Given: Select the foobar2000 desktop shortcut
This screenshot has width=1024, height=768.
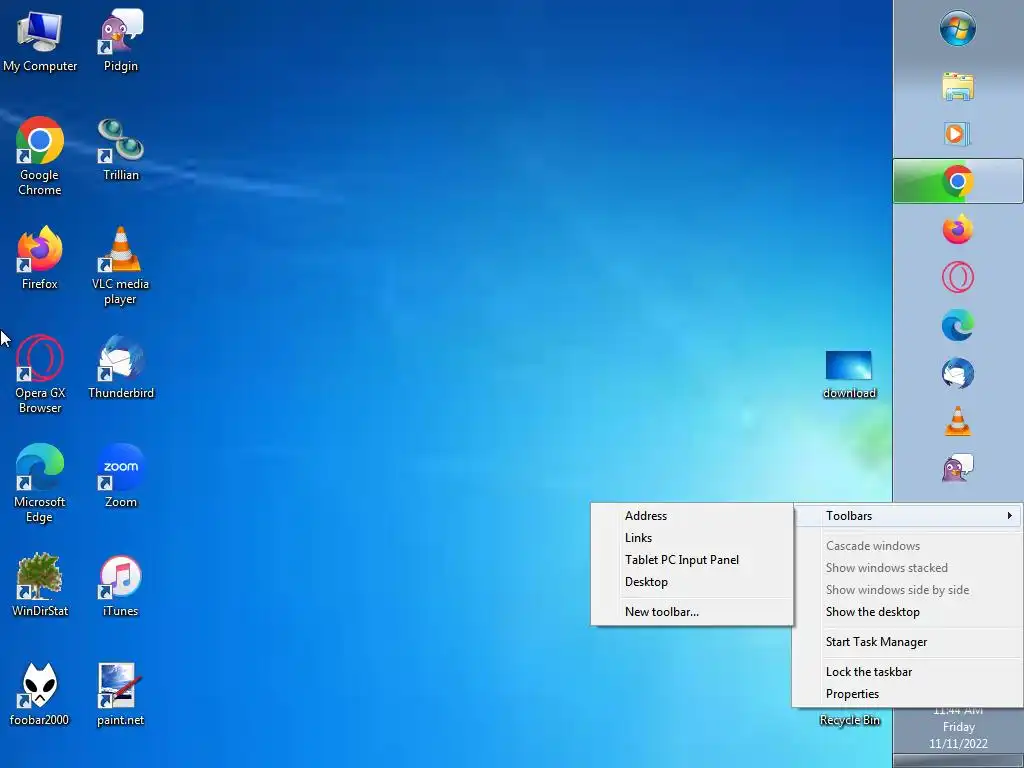Looking at the screenshot, I should 40,694.
